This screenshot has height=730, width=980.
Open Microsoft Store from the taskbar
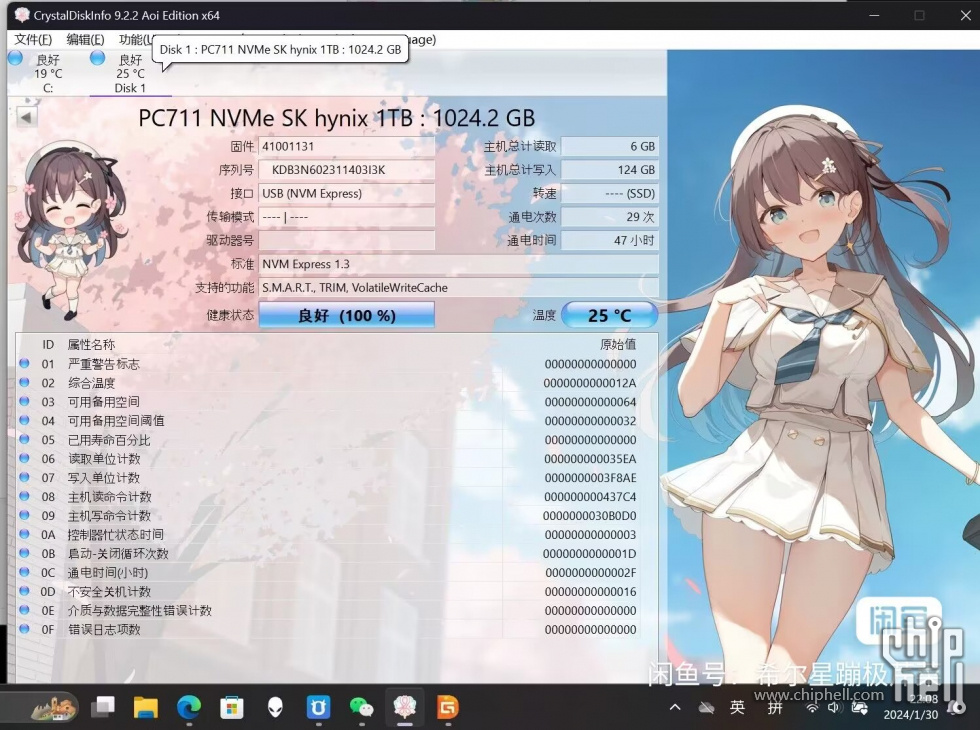click(x=232, y=707)
